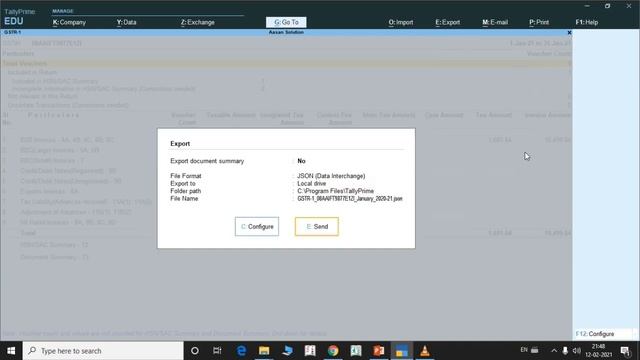Open the M: E-mail menu
This screenshot has height=360, width=640.
pyautogui.click(x=495, y=22)
